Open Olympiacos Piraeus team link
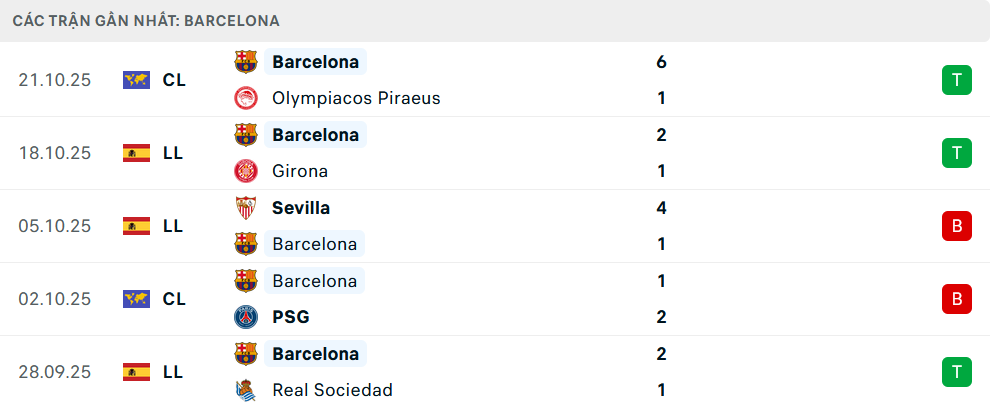The width and height of the screenshot is (997, 406). [x=356, y=98]
